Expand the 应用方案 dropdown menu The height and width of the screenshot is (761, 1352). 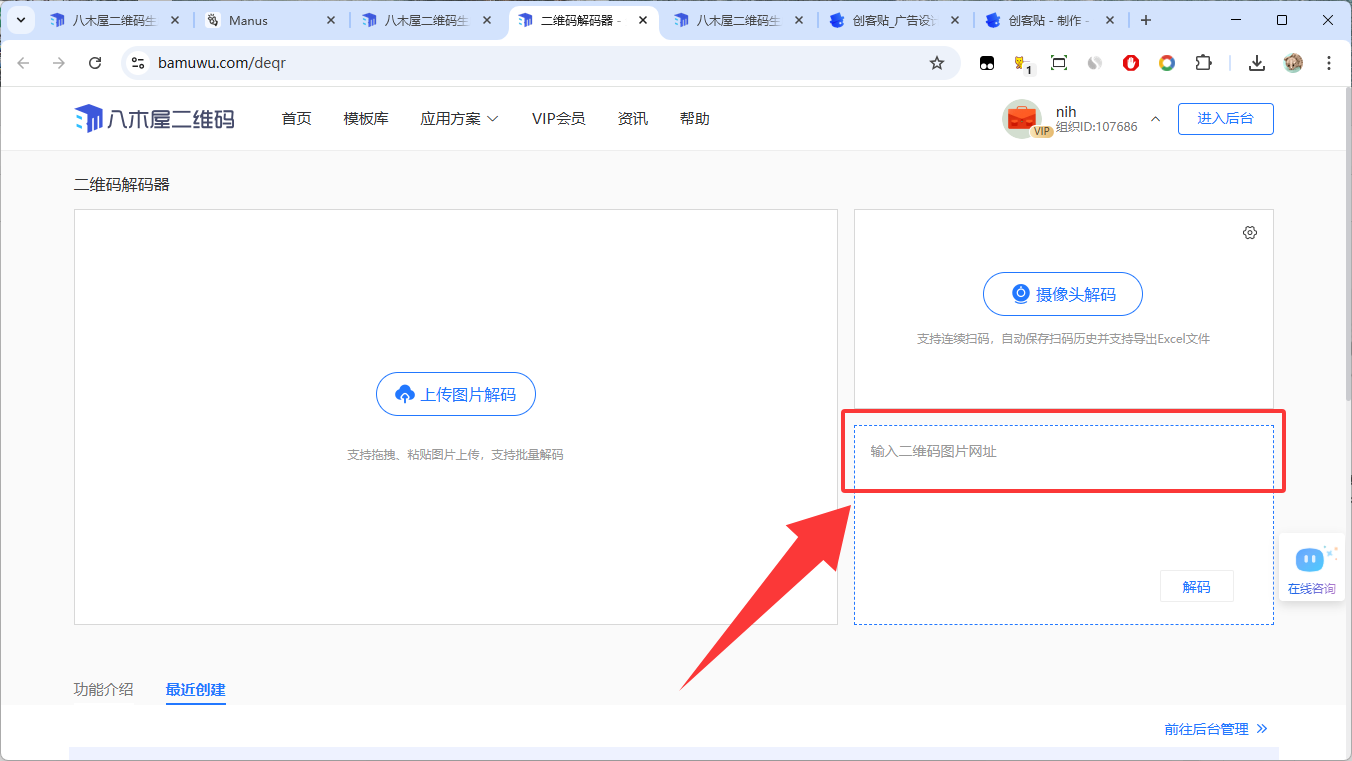click(x=459, y=119)
